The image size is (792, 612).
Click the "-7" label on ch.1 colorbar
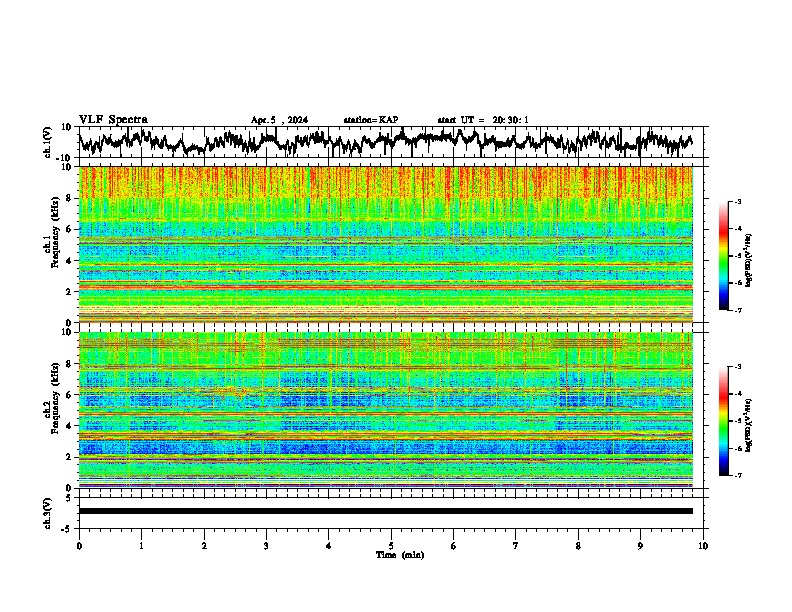[738, 310]
